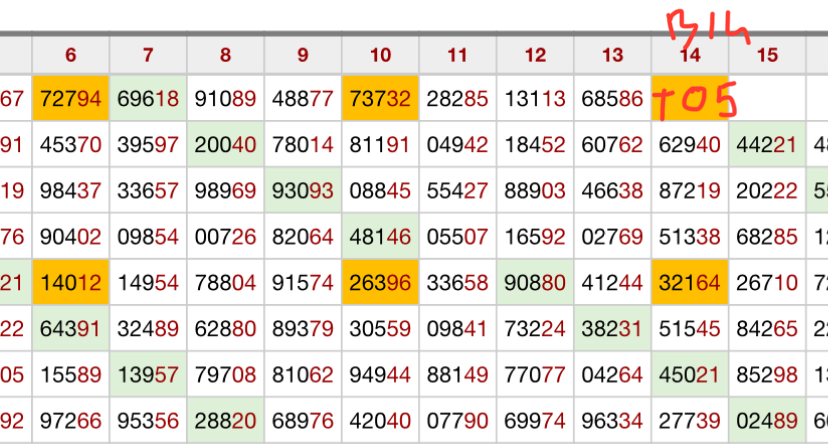Click the green cell 48146

click(x=380, y=237)
